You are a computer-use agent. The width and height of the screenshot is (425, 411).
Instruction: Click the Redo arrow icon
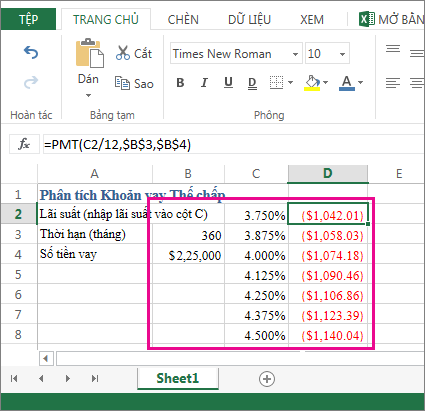[x=31, y=82]
